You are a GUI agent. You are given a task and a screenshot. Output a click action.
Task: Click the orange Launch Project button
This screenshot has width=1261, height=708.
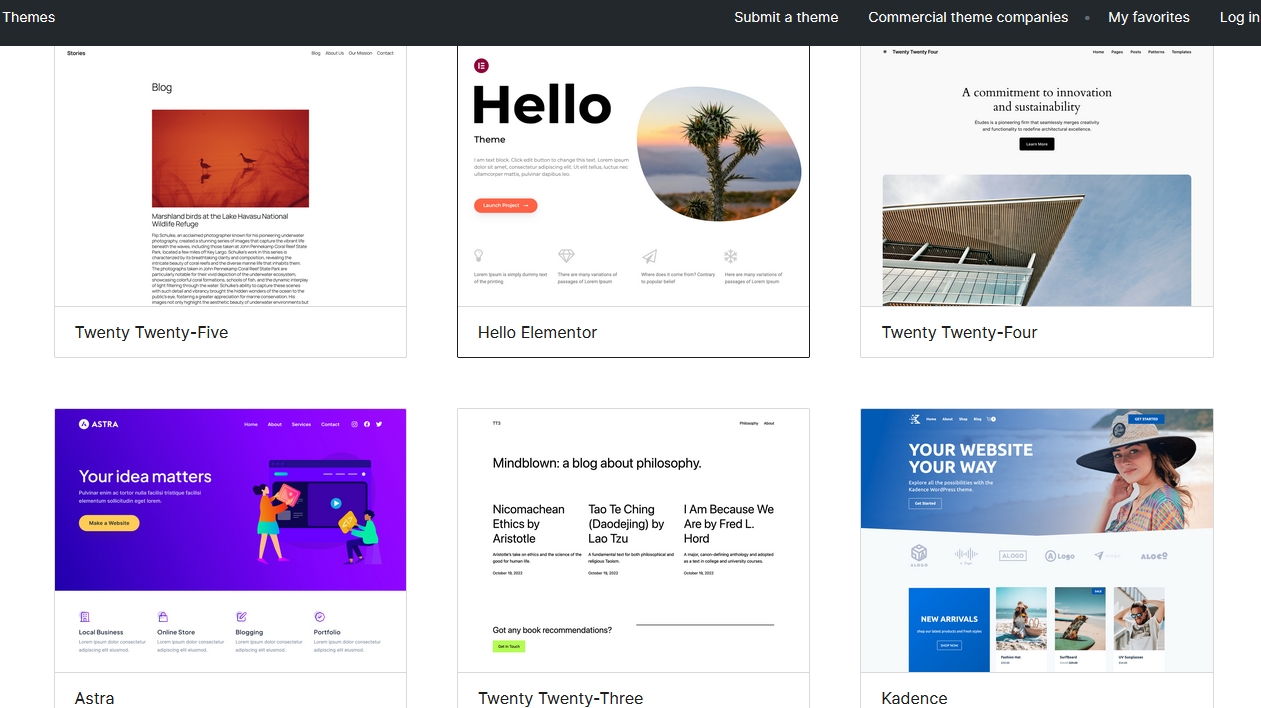[505, 205]
